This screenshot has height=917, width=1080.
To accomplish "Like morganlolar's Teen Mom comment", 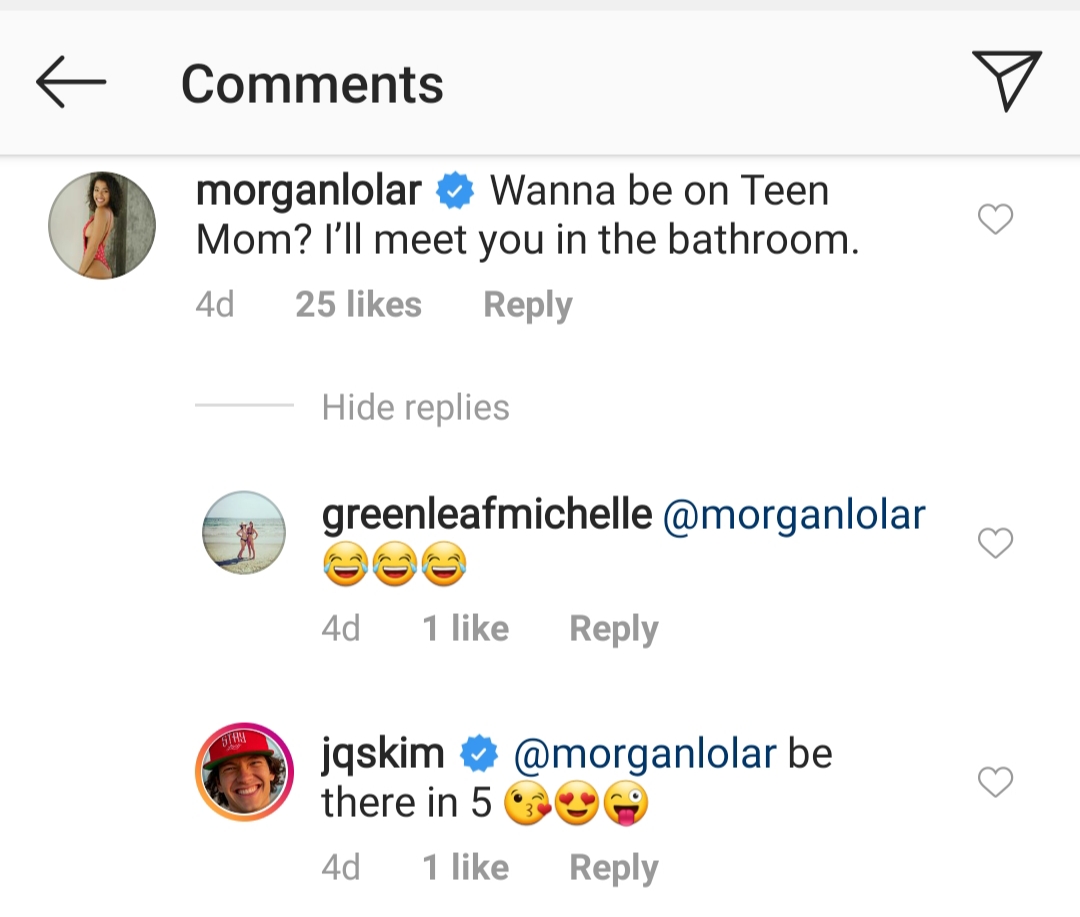I will coord(995,219).
